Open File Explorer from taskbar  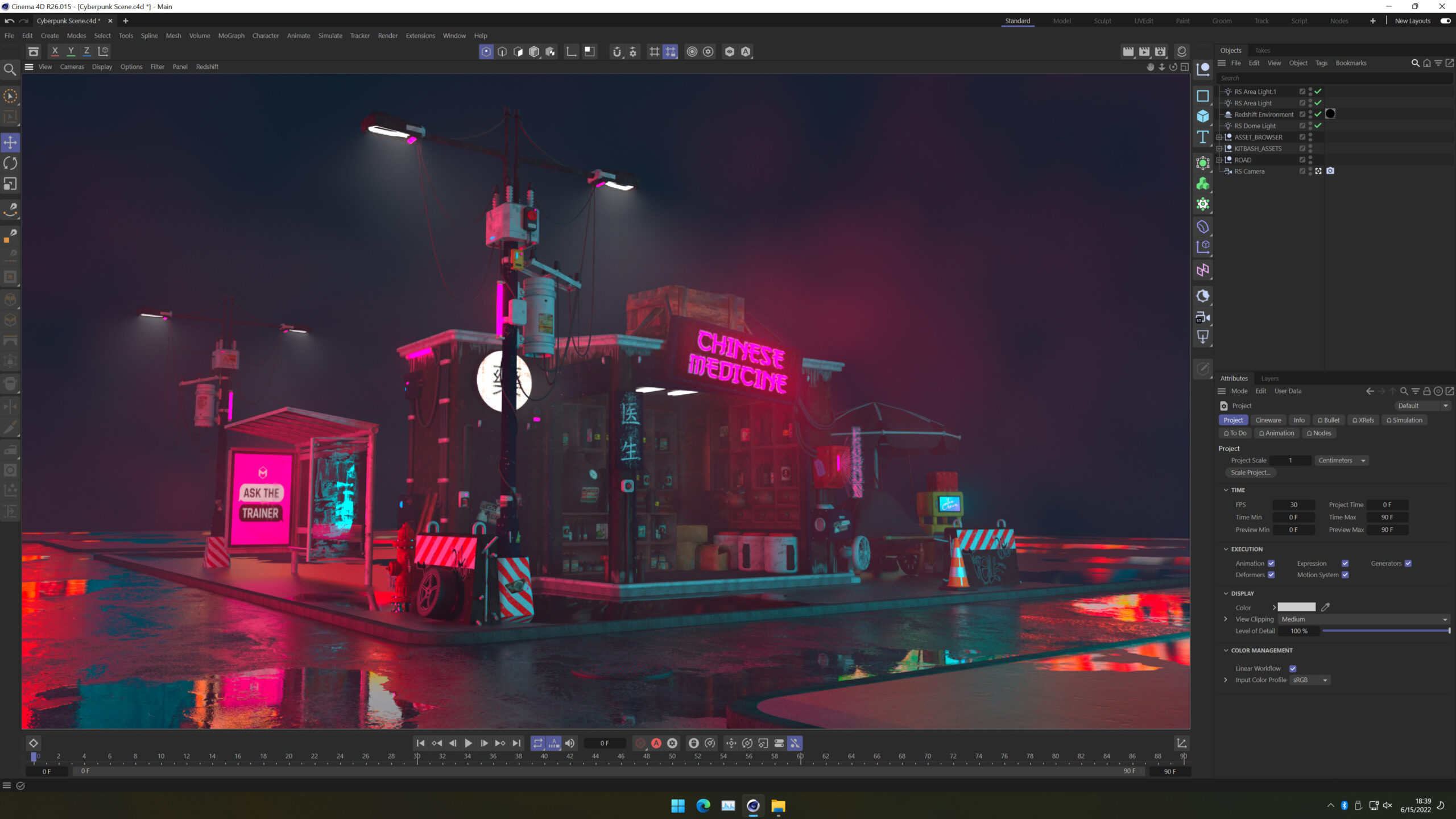point(778,805)
